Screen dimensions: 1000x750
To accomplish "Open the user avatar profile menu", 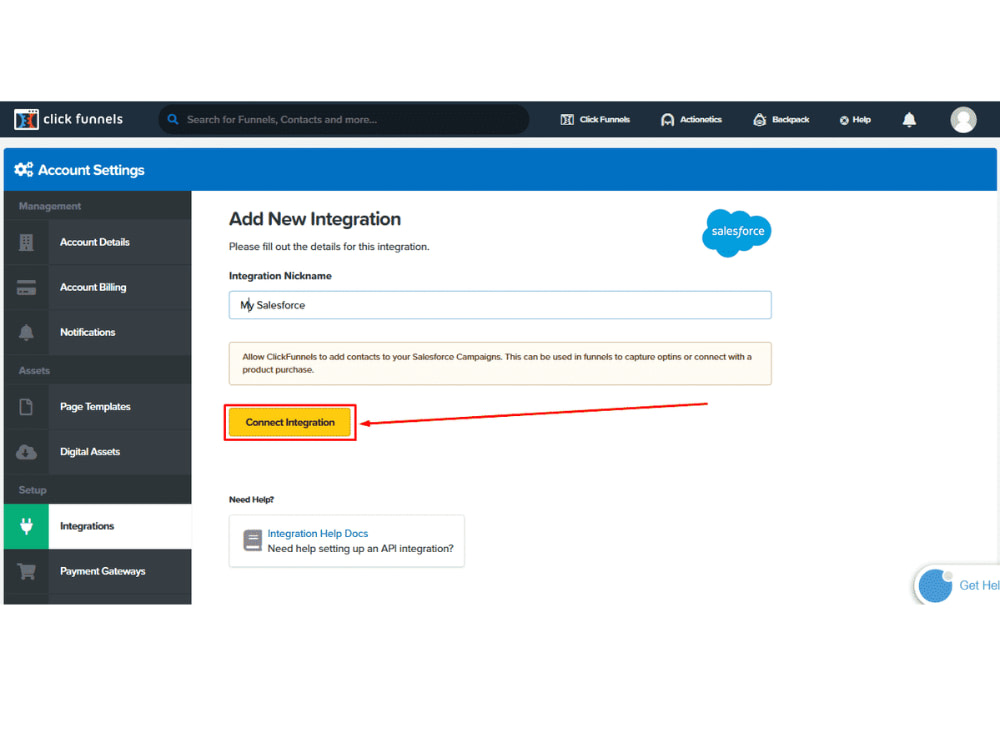I will tap(963, 119).
